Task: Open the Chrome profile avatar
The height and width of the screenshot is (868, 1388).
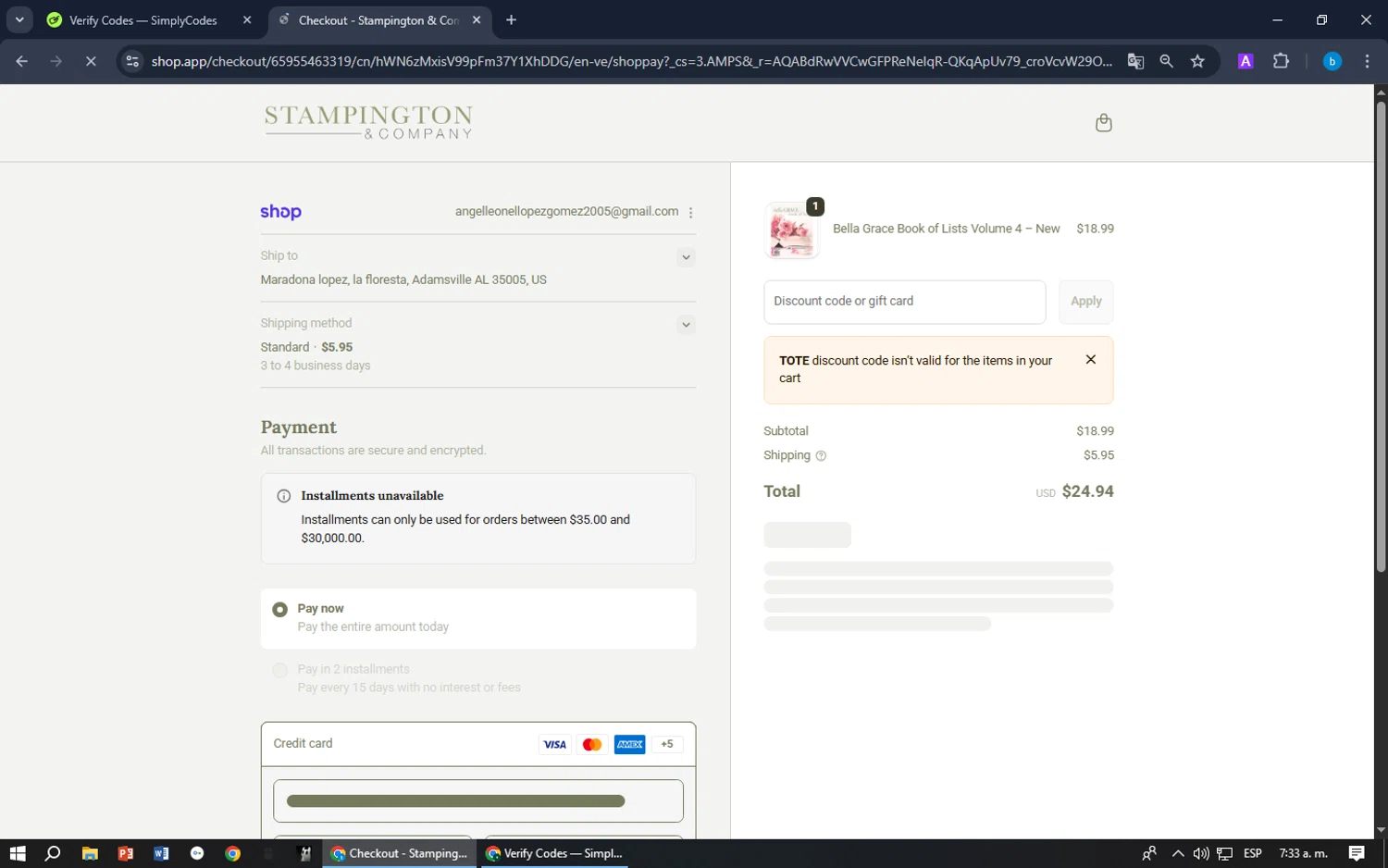Action: (1332, 61)
